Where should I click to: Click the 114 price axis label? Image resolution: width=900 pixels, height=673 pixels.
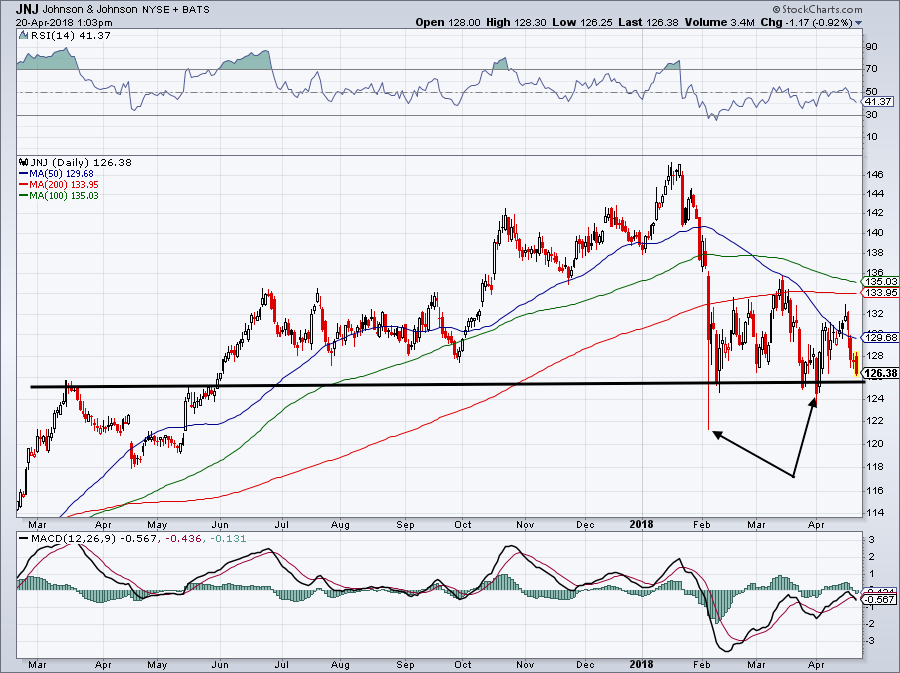click(x=875, y=513)
